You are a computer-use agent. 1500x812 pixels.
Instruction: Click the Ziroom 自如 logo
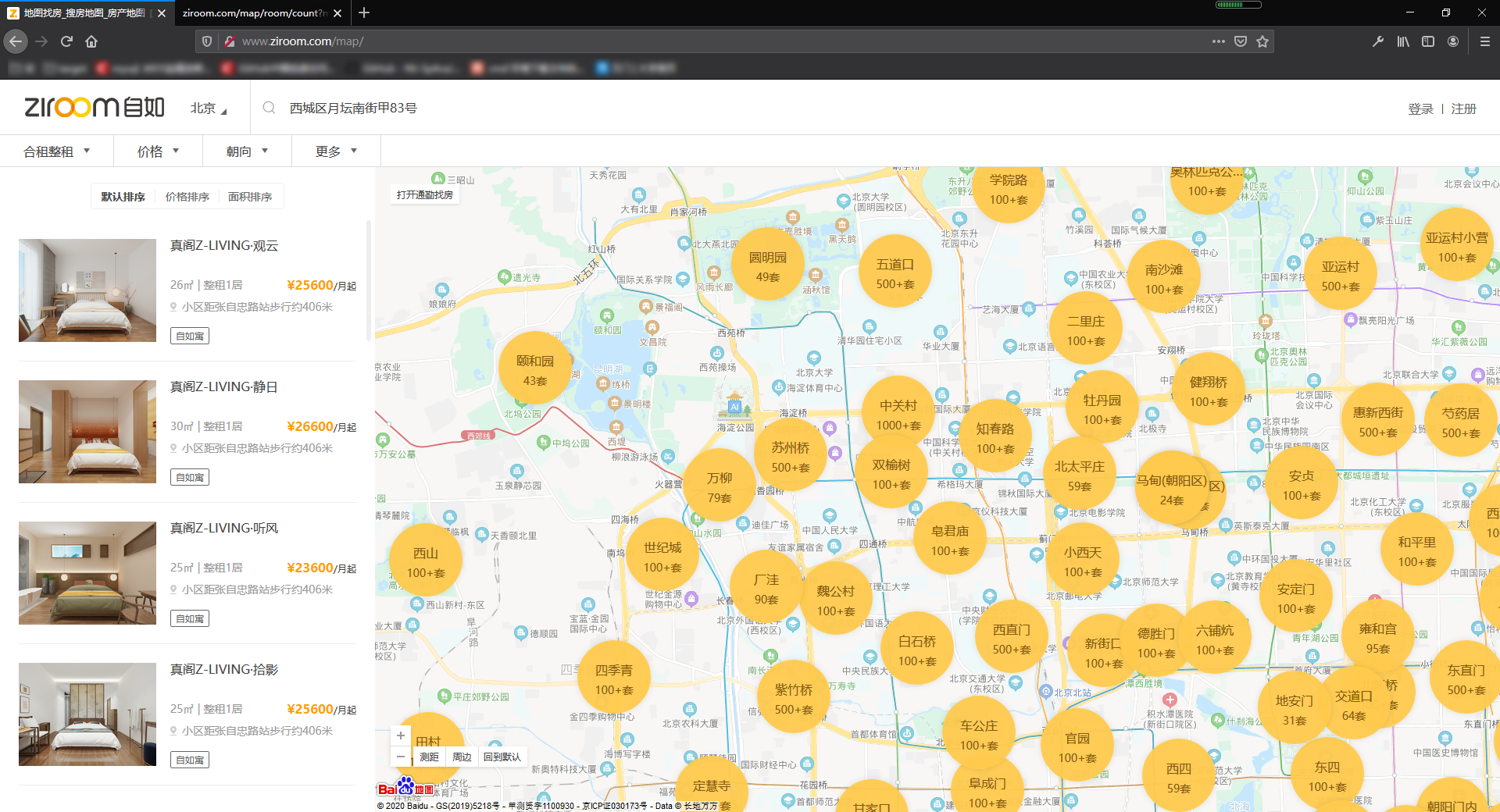pos(94,107)
